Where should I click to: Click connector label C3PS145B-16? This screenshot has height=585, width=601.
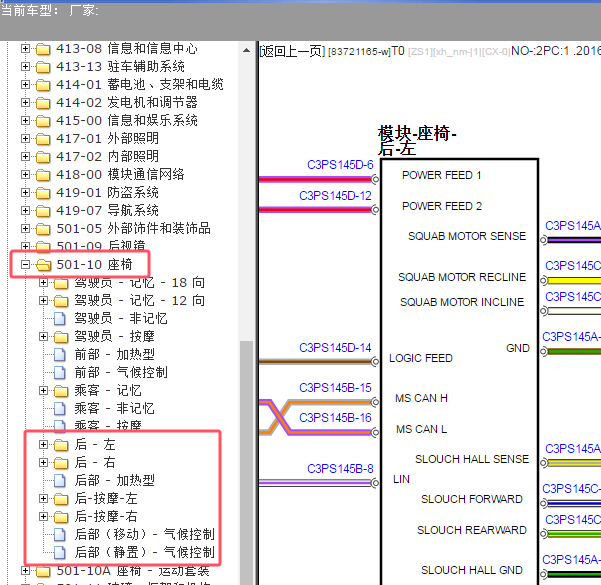click(335, 417)
